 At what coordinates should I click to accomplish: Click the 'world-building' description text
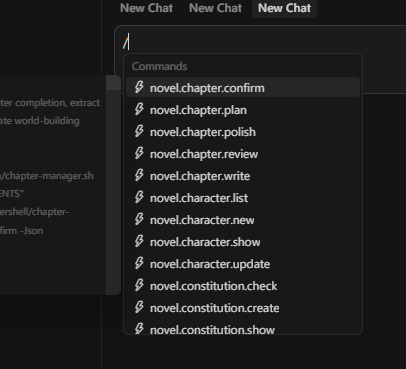coord(47,121)
